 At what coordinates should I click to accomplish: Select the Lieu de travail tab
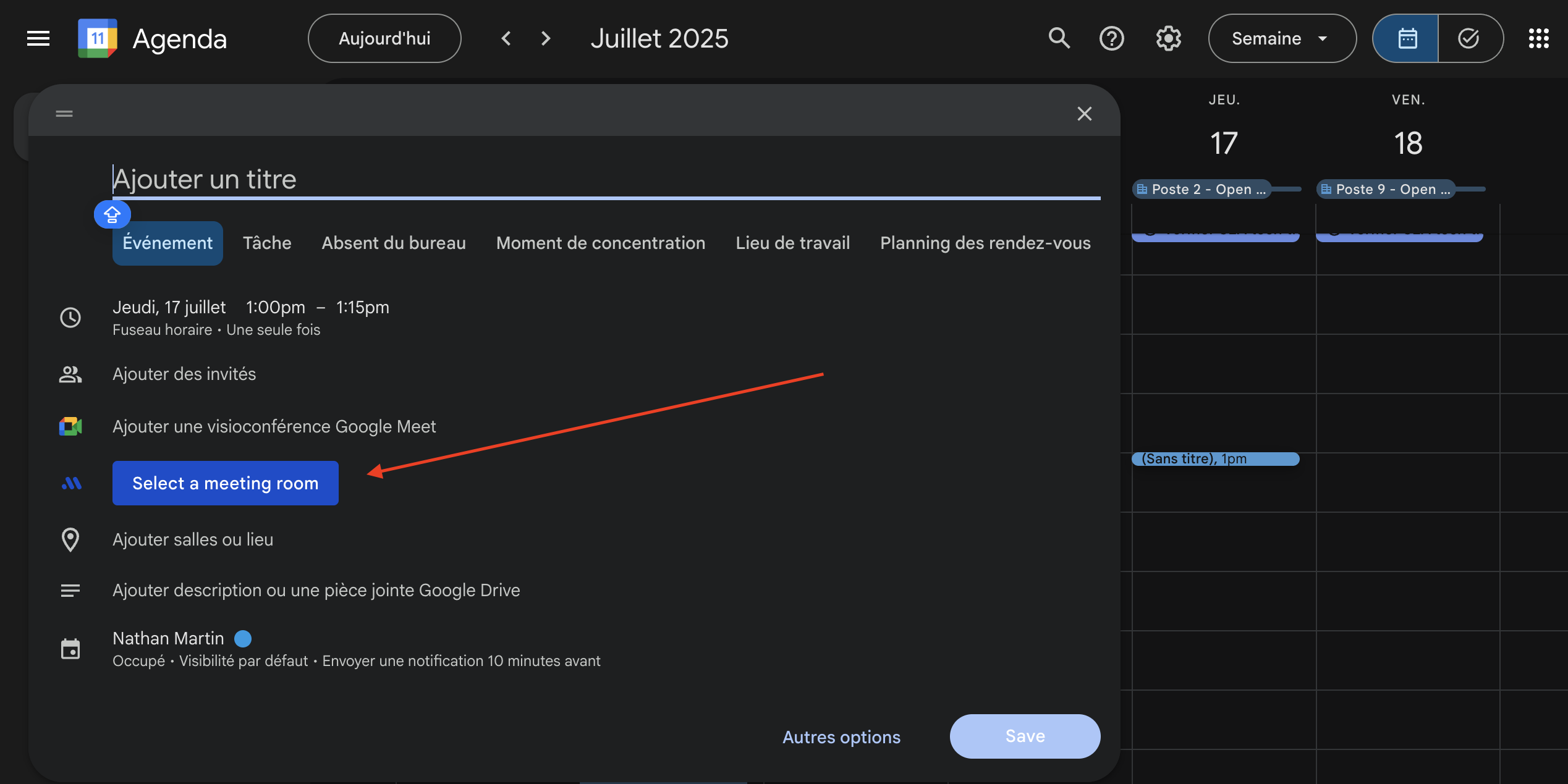pyautogui.click(x=793, y=243)
